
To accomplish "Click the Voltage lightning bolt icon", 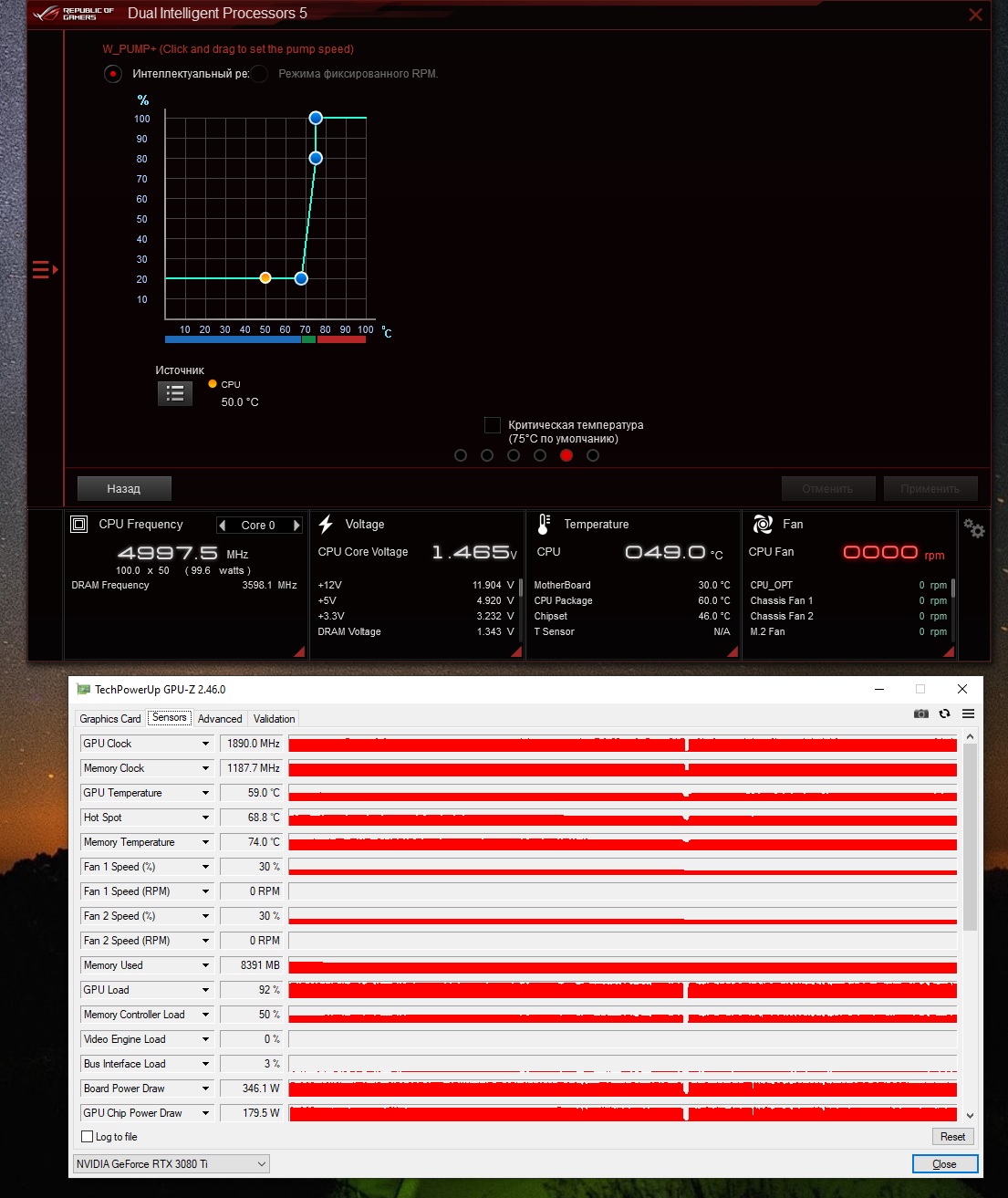I will pyautogui.click(x=326, y=524).
